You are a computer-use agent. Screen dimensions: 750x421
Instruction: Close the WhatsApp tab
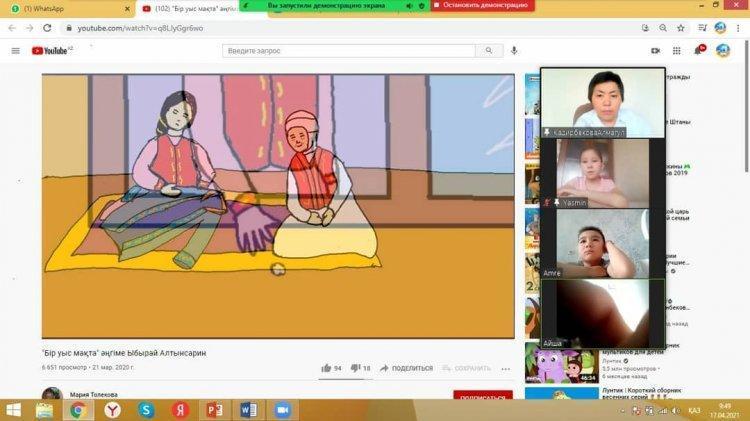(127, 9)
